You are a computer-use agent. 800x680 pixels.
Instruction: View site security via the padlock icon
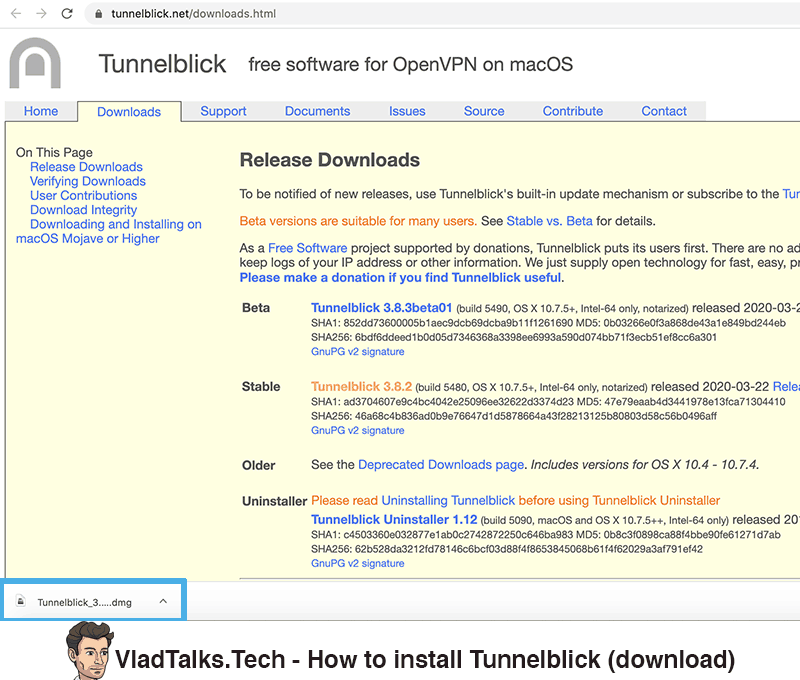point(98,14)
